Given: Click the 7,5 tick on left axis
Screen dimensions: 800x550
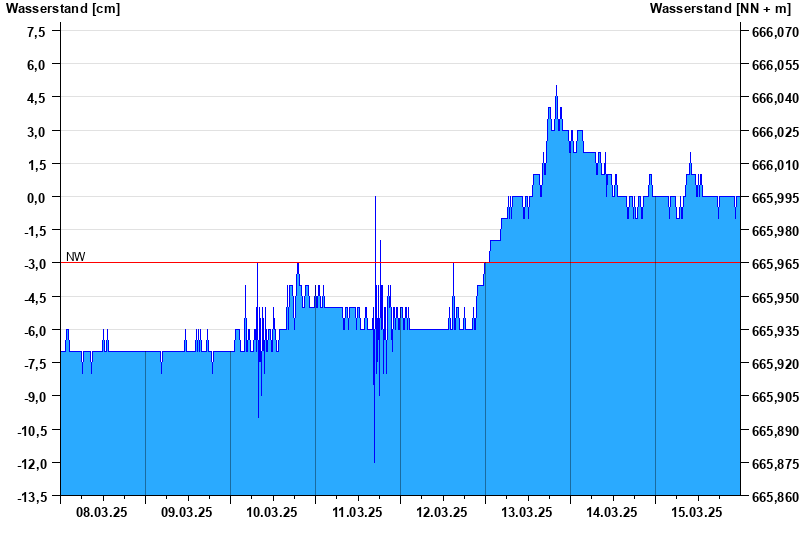Looking at the screenshot, I should [x=35, y=32].
